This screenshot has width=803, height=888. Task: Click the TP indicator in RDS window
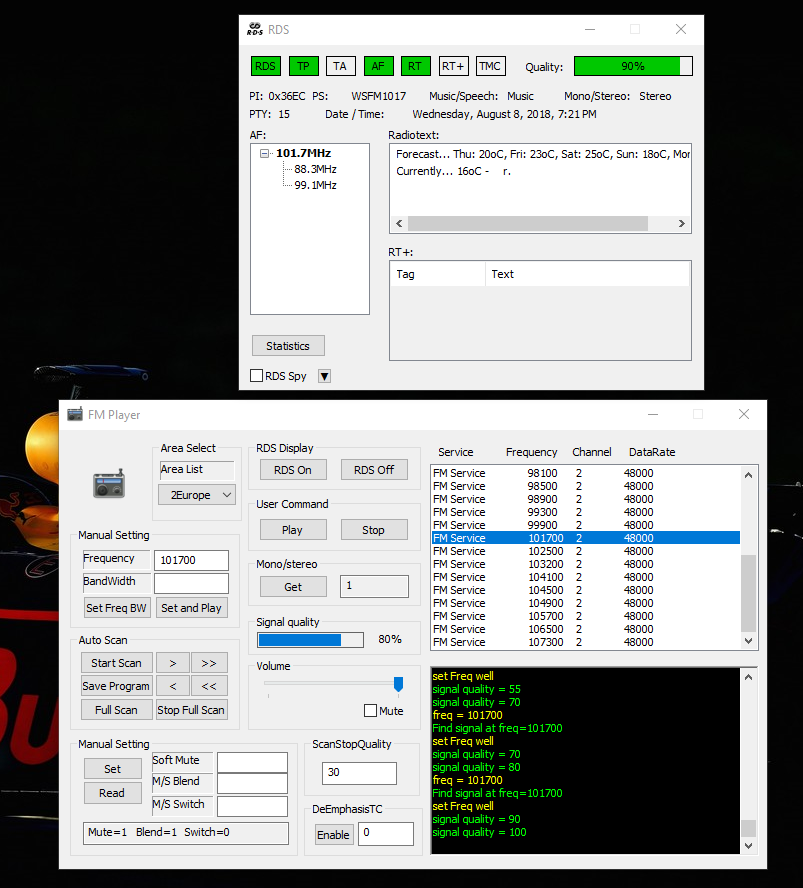[x=303, y=66]
